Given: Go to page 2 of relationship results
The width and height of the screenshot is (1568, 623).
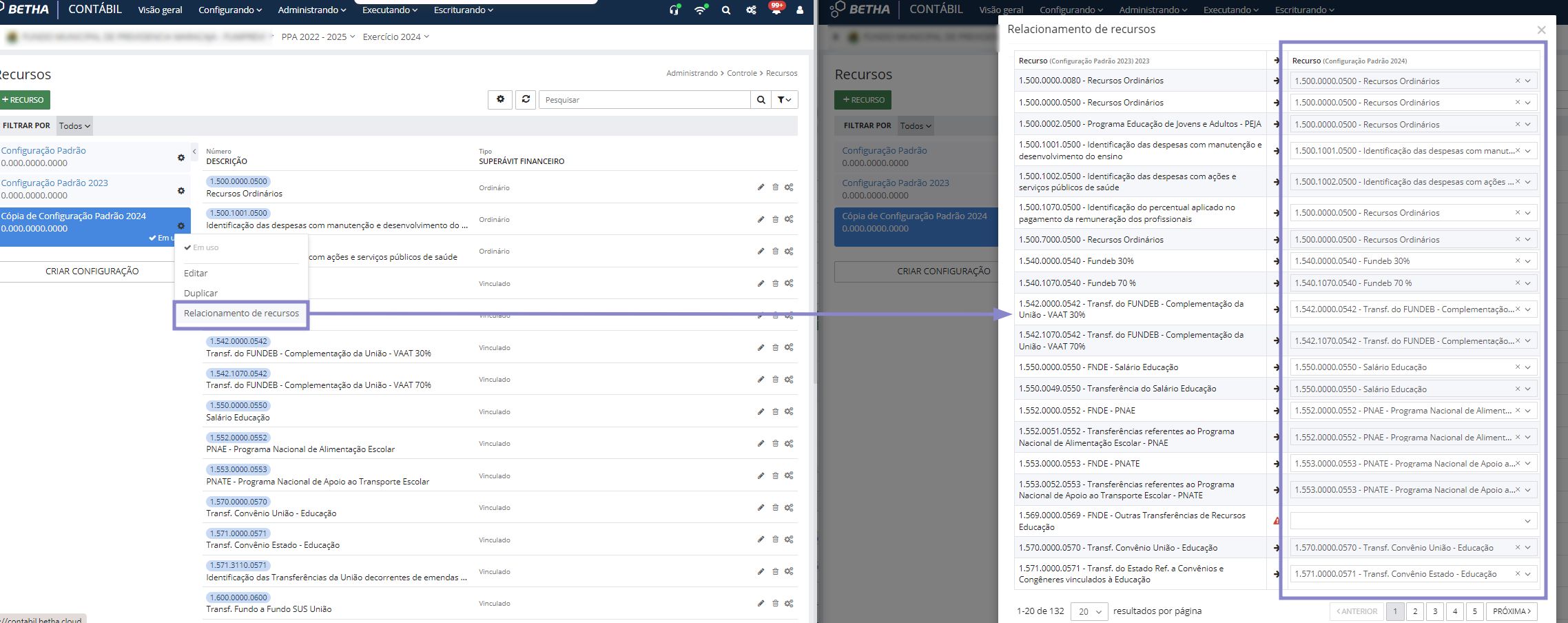Looking at the screenshot, I should click(1415, 611).
